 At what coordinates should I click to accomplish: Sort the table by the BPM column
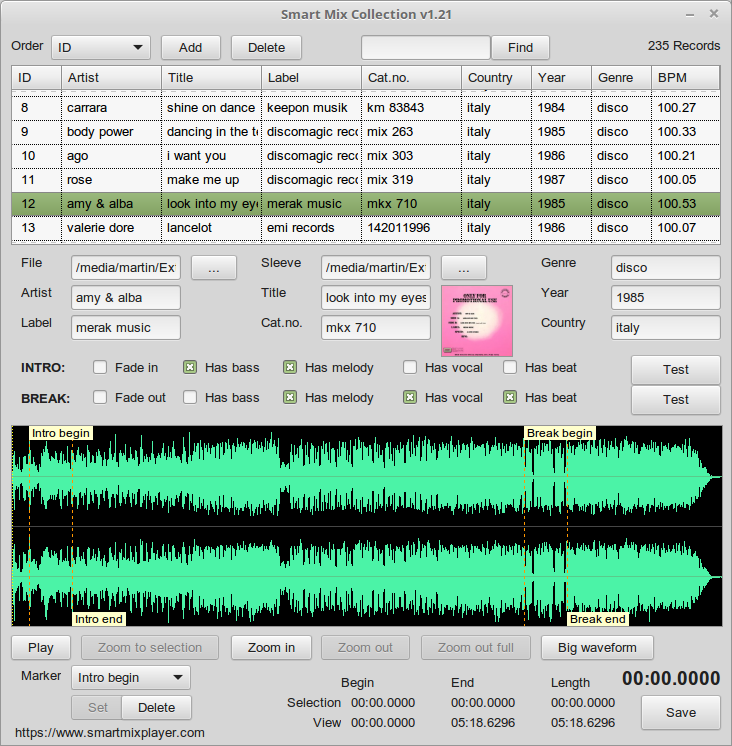coord(685,78)
